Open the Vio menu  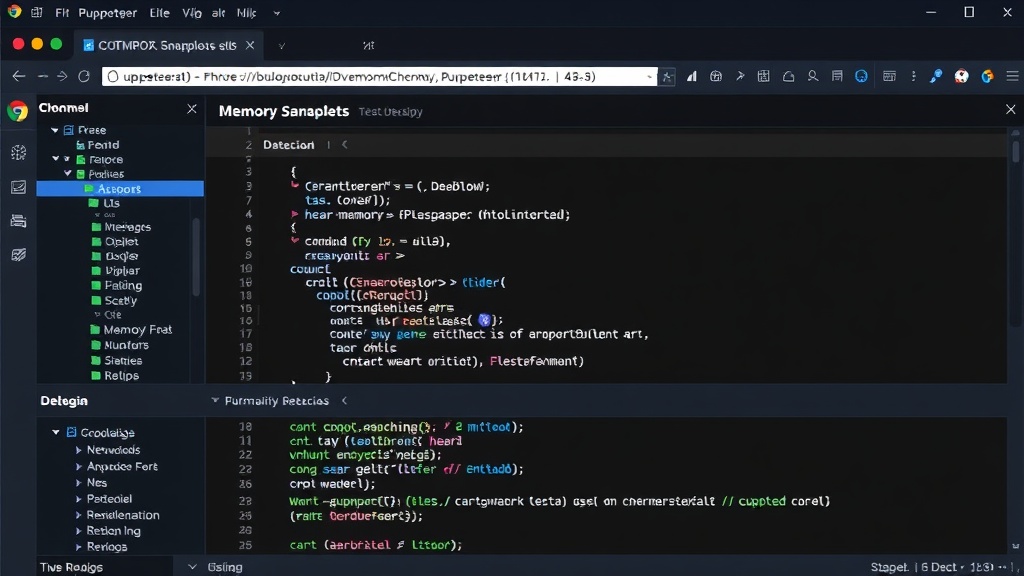(191, 13)
